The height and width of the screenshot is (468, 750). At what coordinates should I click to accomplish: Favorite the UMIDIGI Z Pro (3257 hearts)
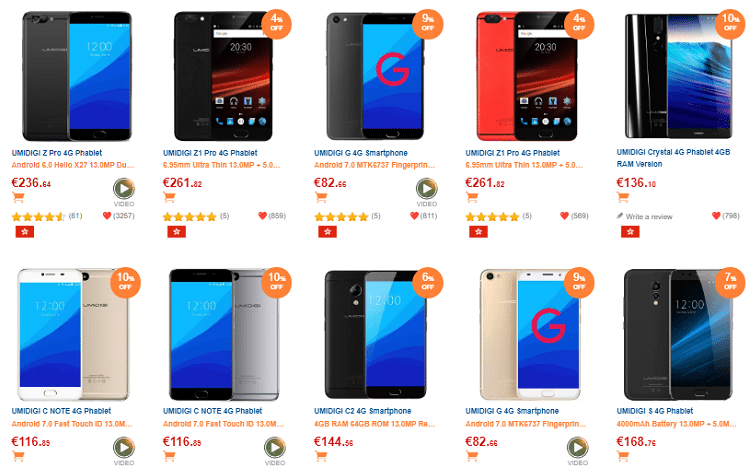point(107,216)
